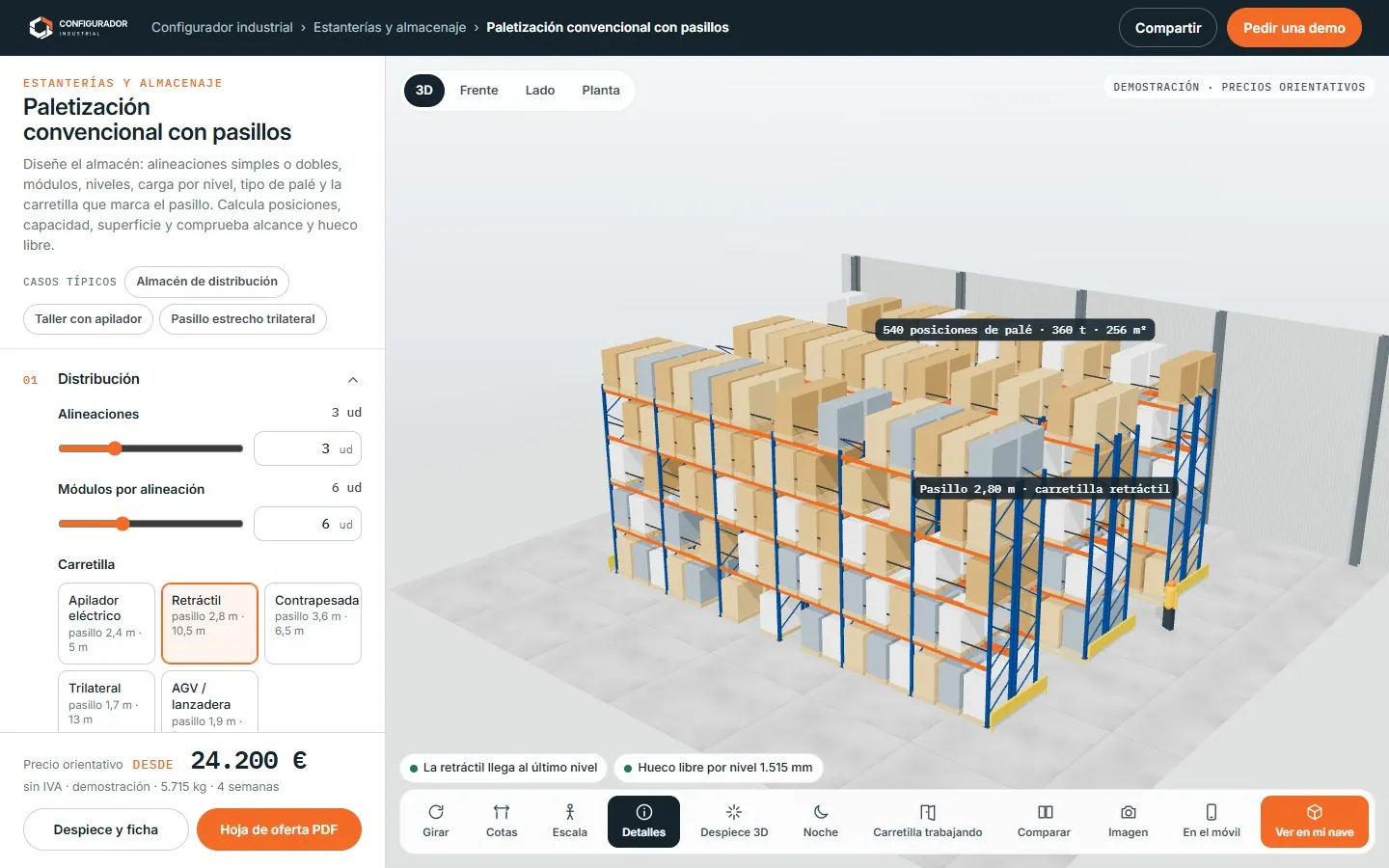The width and height of the screenshot is (1389, 868).
Task: Collapse the Distribución section chevron
Action: click(x=353, y=379)
